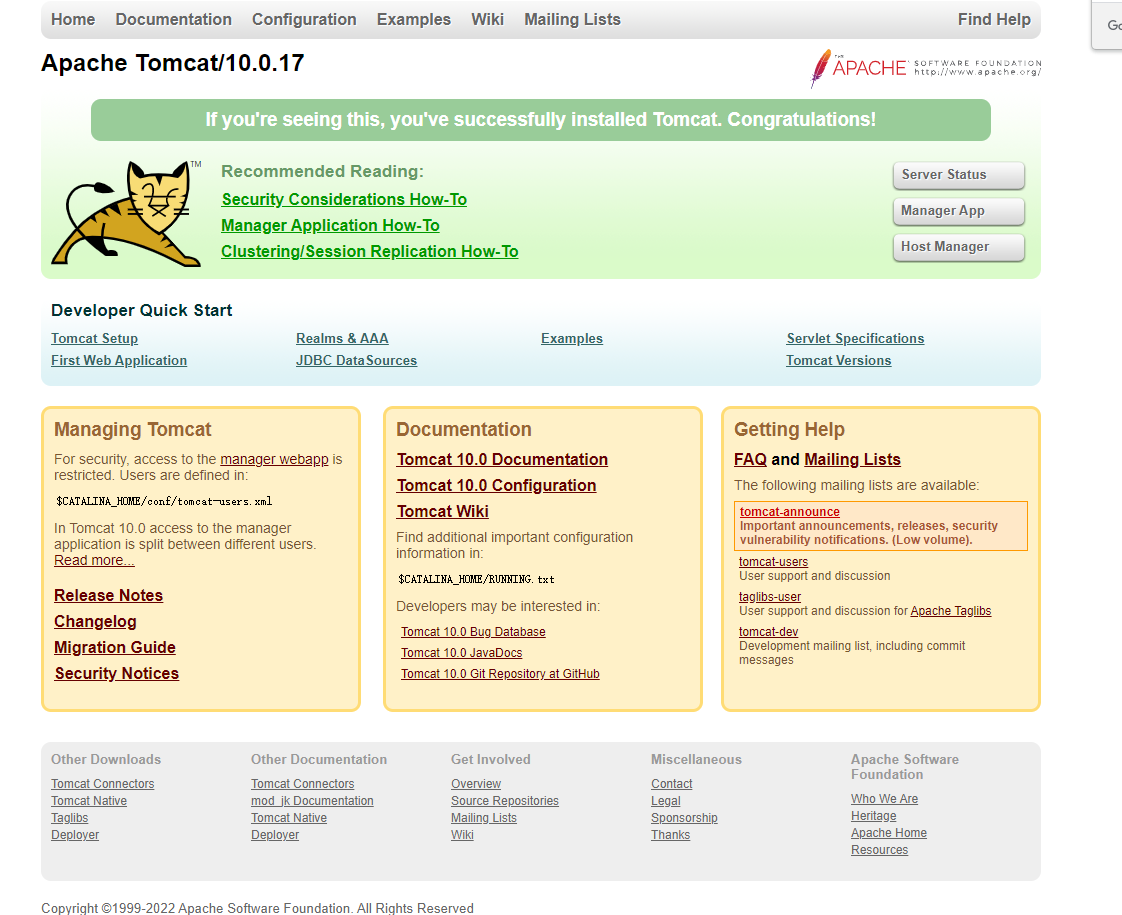The width and height of the screenshot is (1122, 915).
Task: Go to Configuration in top navigation
Action: pos(304,19)
